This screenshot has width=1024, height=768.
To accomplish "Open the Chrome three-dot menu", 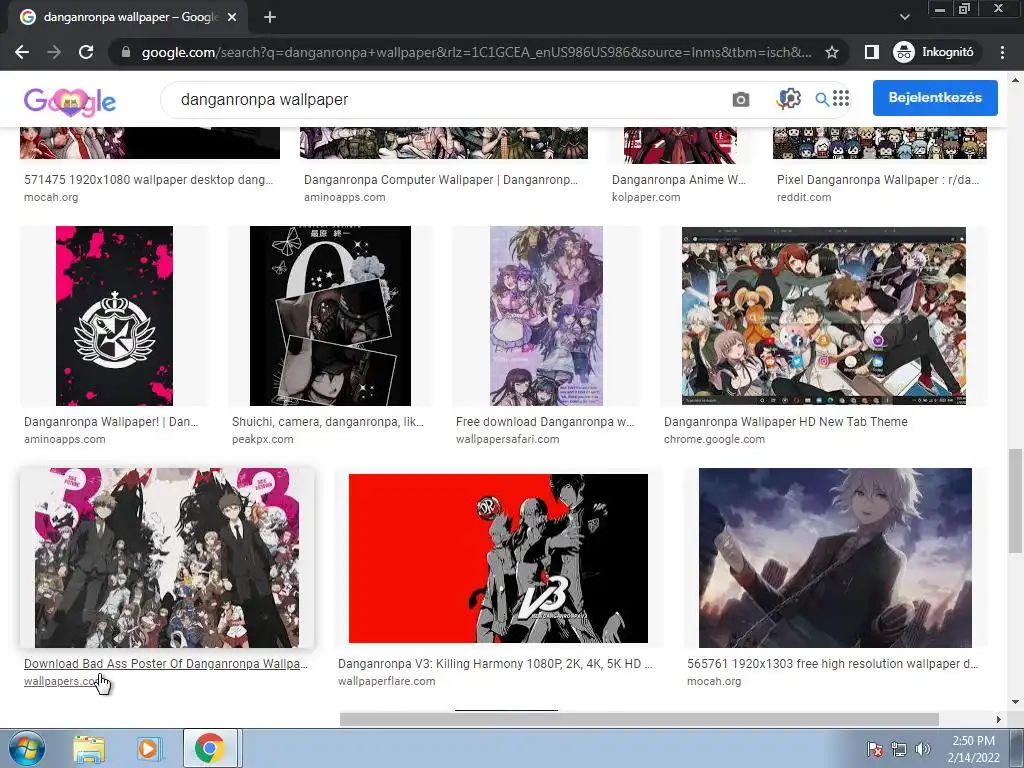I will (x=1002, y=52).
